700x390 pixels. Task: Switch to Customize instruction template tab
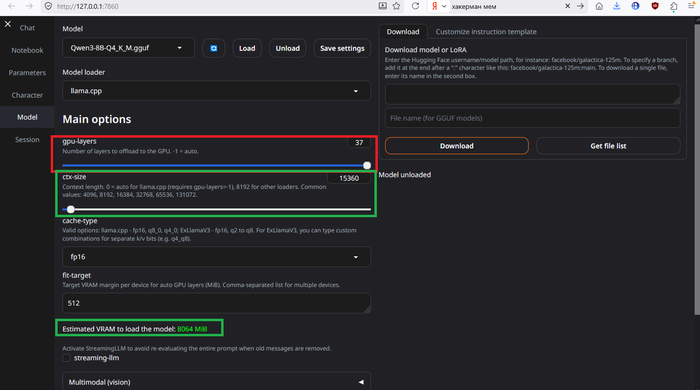486,32
